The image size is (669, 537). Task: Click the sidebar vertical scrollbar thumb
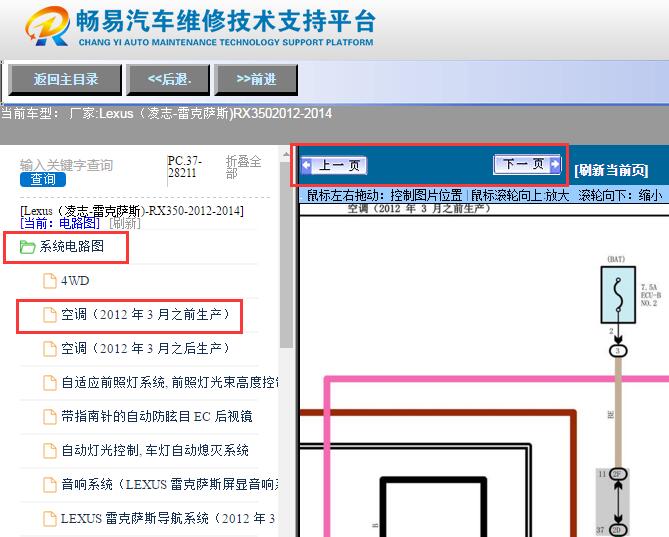click(x=286, y=256)
